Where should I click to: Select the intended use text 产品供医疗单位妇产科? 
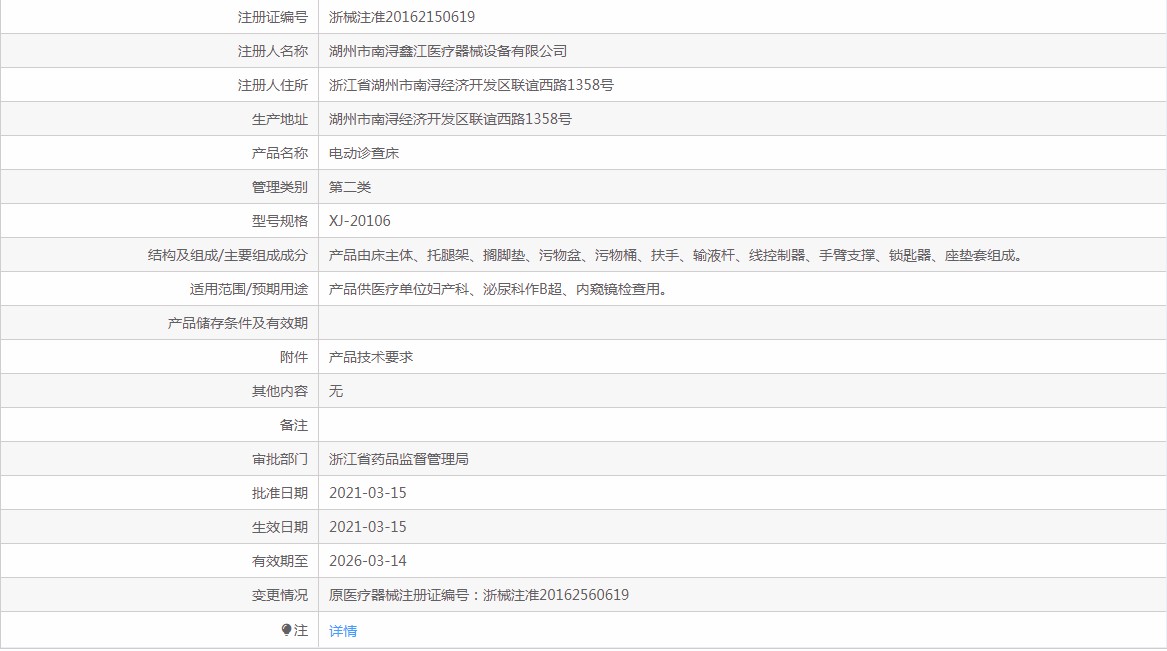500,289
